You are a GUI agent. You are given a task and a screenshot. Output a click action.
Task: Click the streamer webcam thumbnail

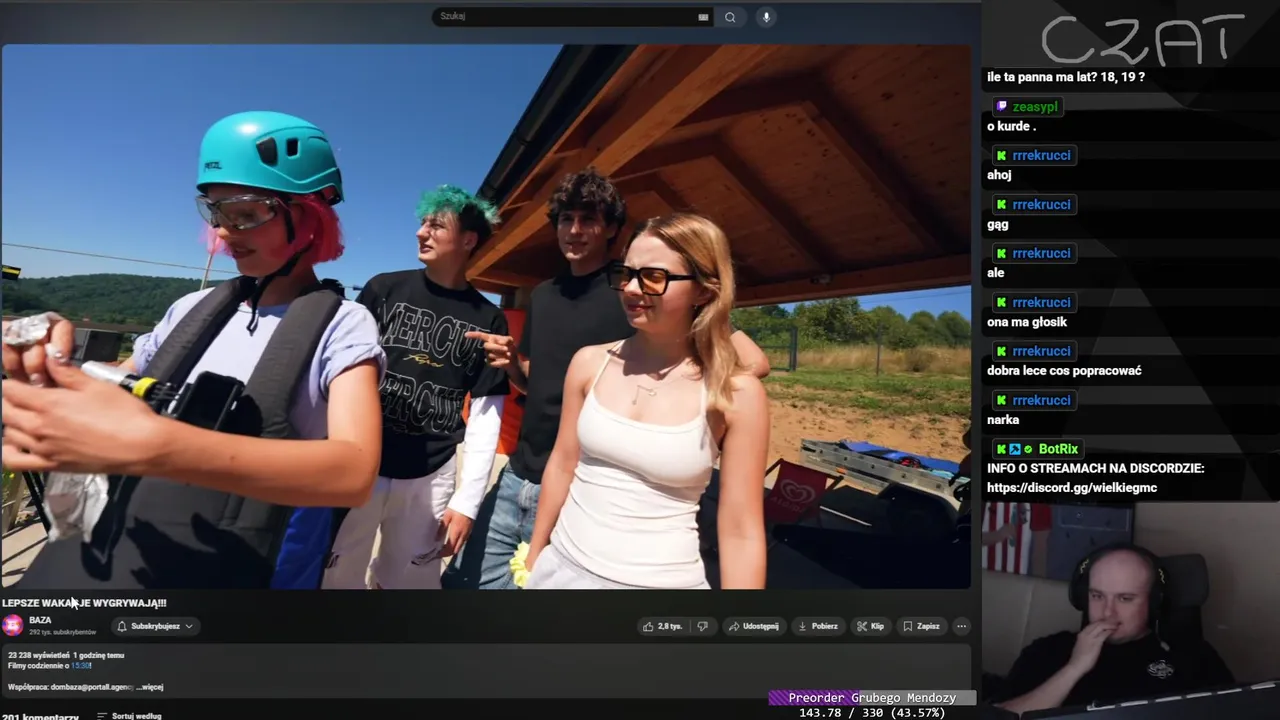tap(1131, 609)
